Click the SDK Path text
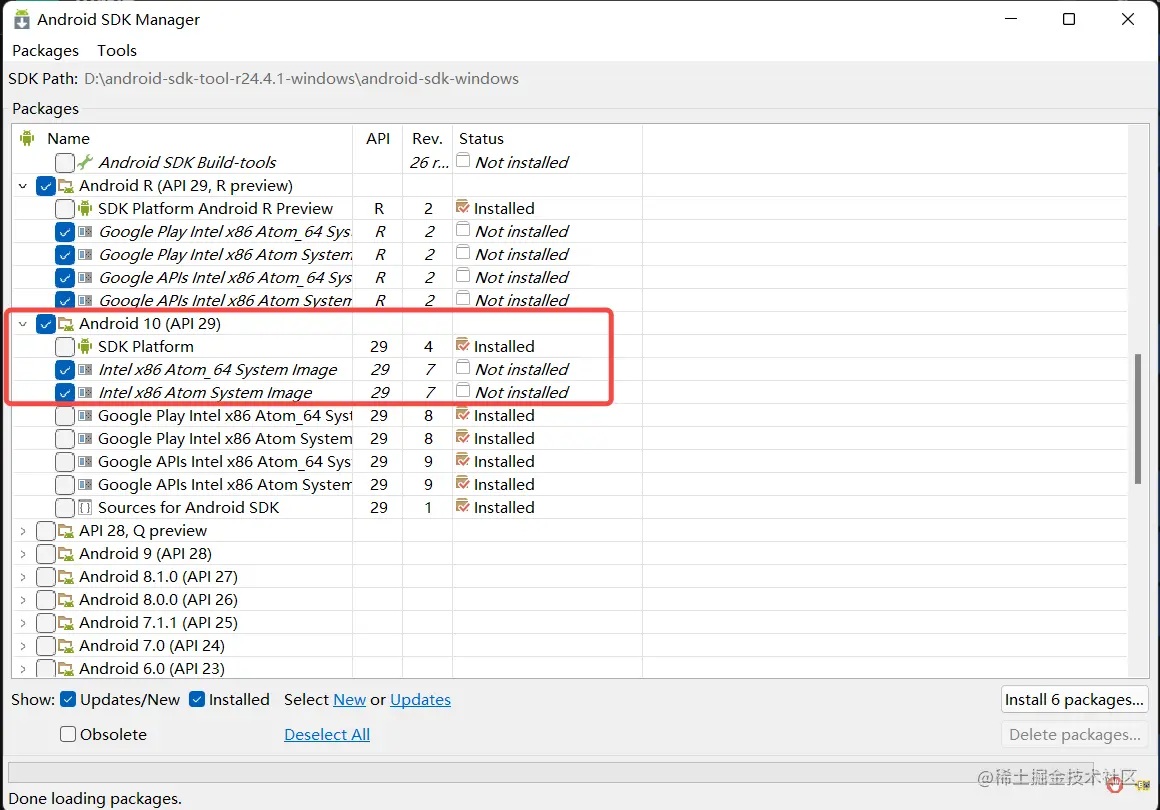Viewport: 1160px width, 810px height. pos(301,78)
